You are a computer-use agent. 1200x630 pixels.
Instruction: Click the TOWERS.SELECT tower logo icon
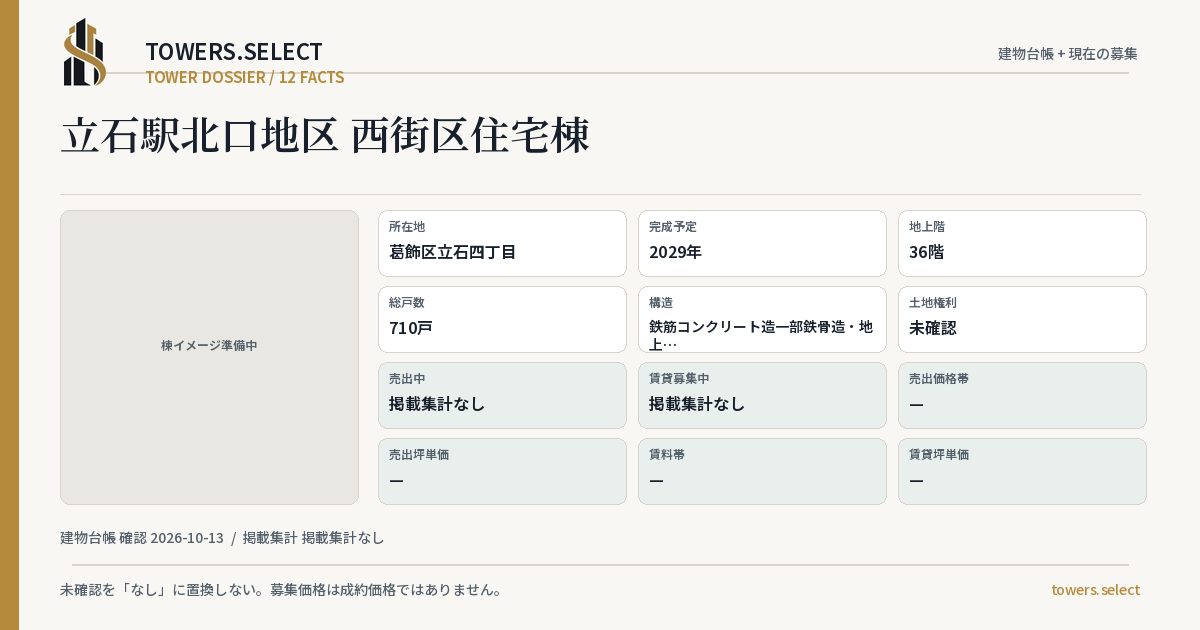(x=85, y=52)
